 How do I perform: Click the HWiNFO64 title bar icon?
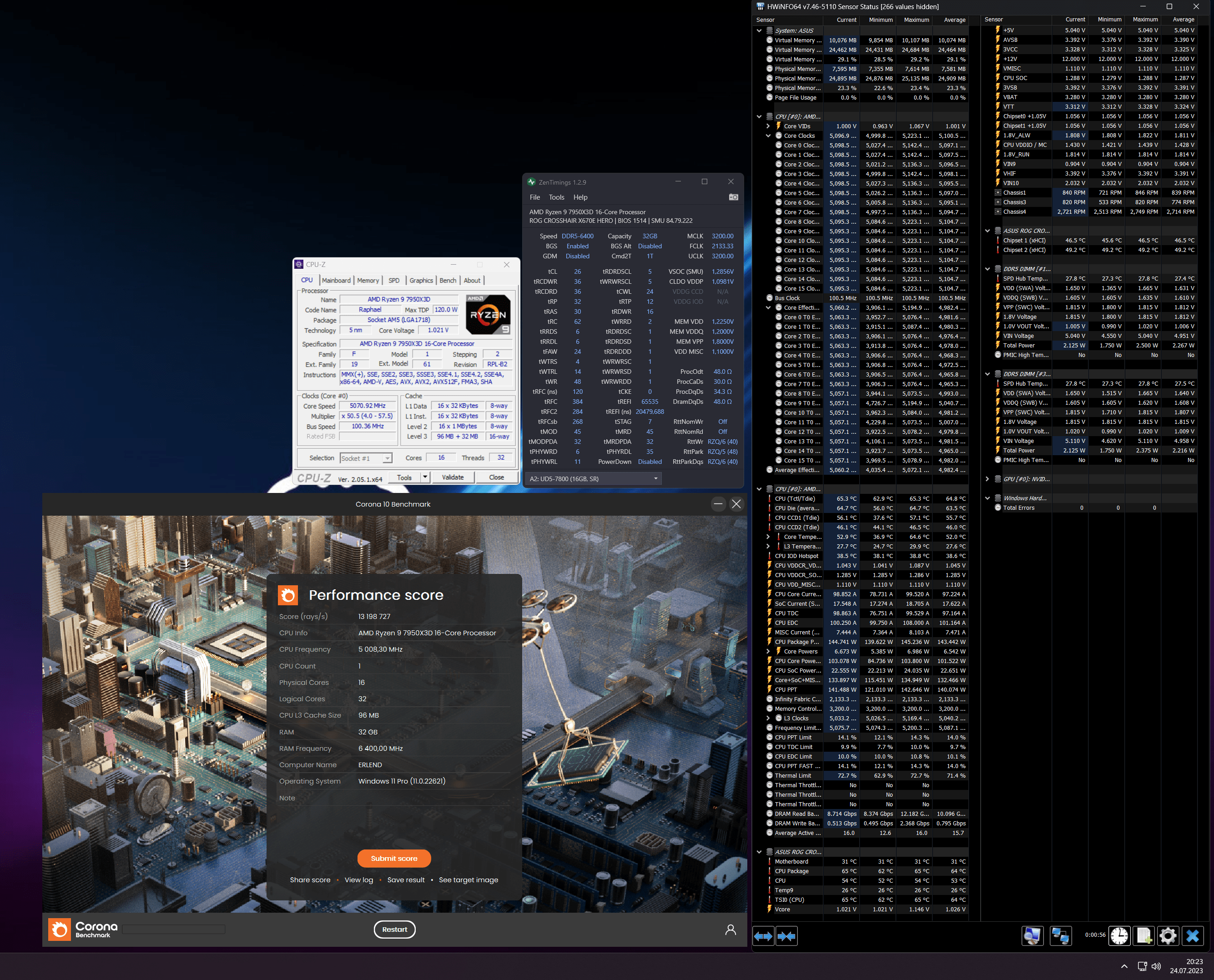760,6
